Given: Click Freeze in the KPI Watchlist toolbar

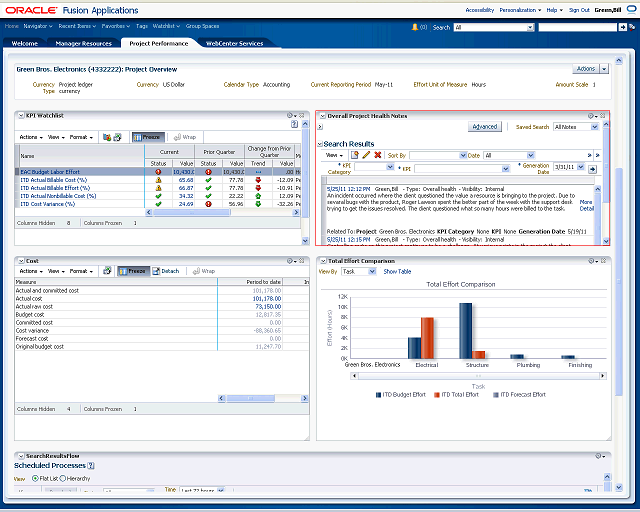Looking at the screenshot, I should (x=147, y=136).
